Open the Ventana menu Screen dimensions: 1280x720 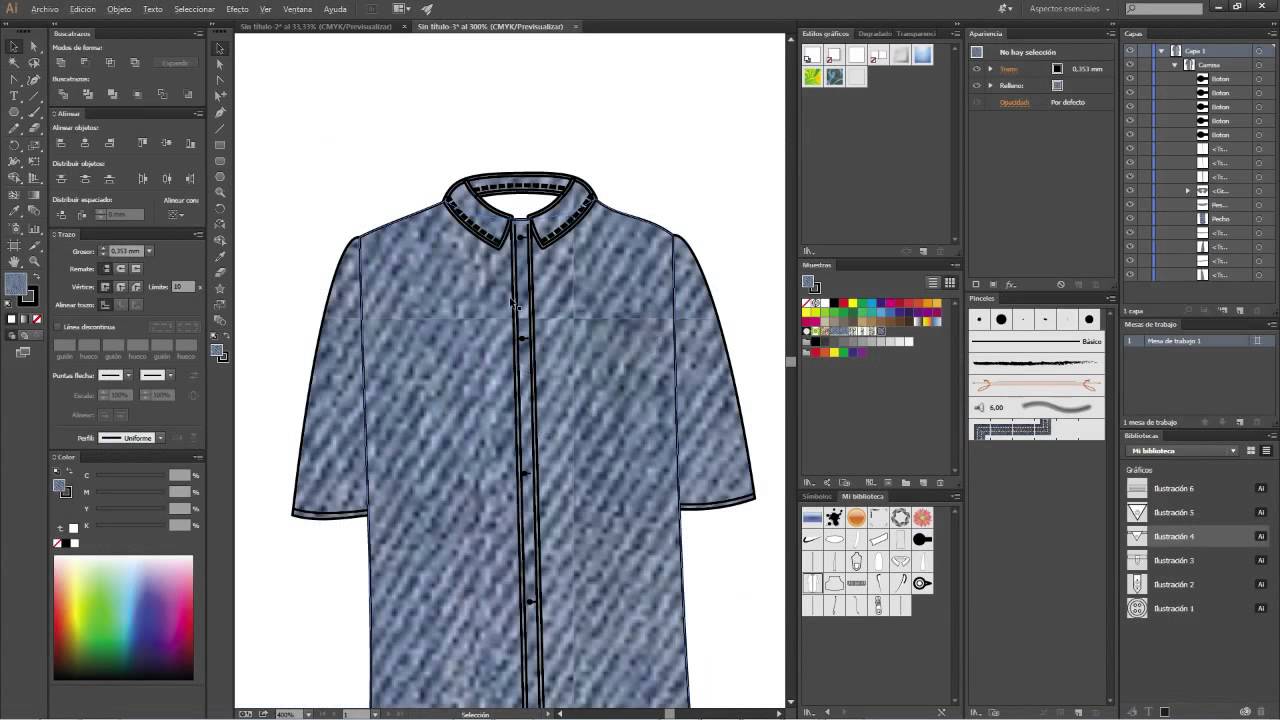(x=298, y=9)
